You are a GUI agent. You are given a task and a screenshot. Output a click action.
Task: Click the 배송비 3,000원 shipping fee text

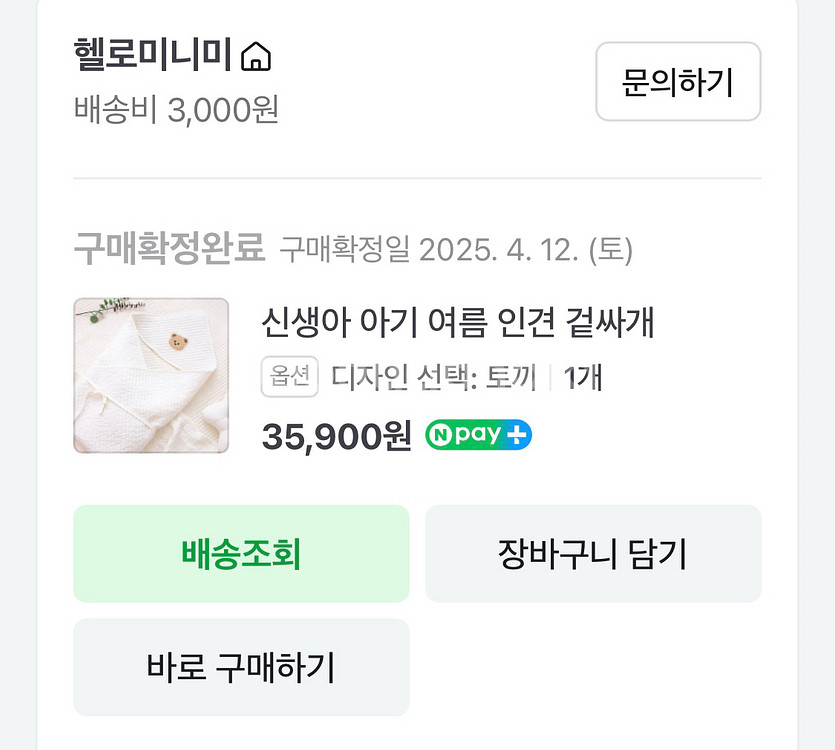176,109
